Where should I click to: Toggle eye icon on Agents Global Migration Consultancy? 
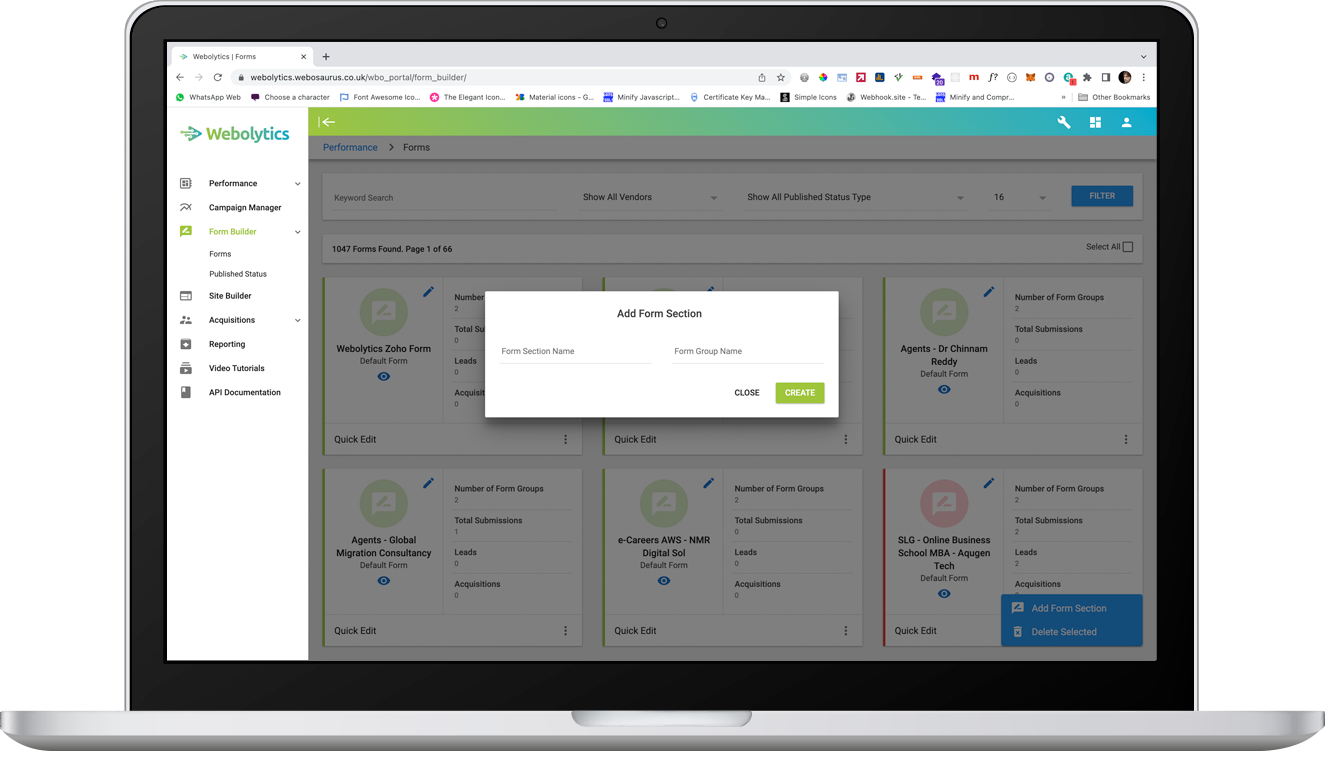point(384,581)
